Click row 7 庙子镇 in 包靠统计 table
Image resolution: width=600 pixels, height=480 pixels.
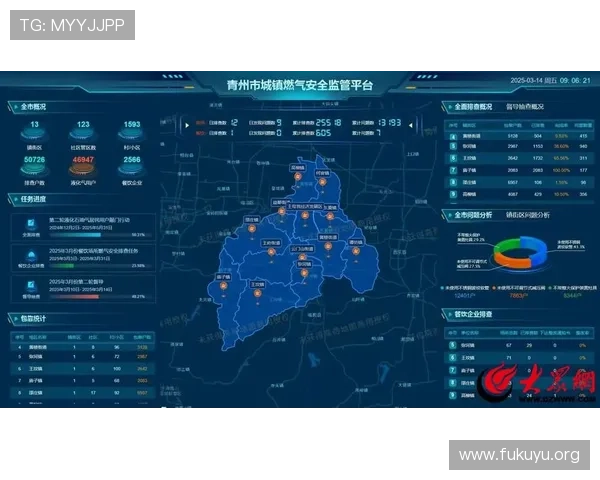83,381
